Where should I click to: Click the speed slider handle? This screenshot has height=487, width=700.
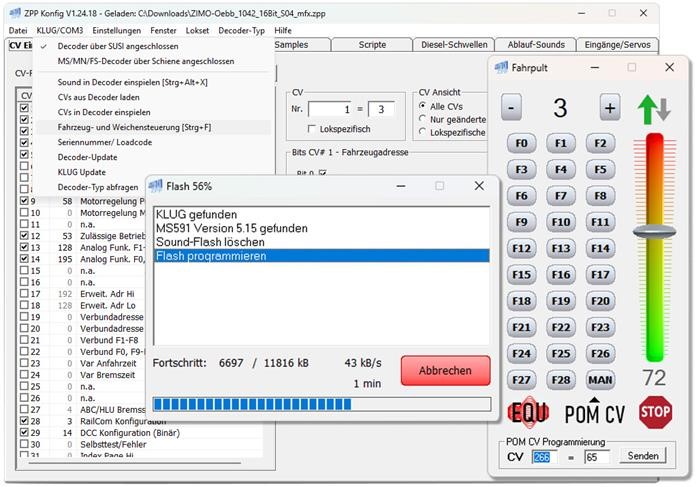[x=654, y=231]
